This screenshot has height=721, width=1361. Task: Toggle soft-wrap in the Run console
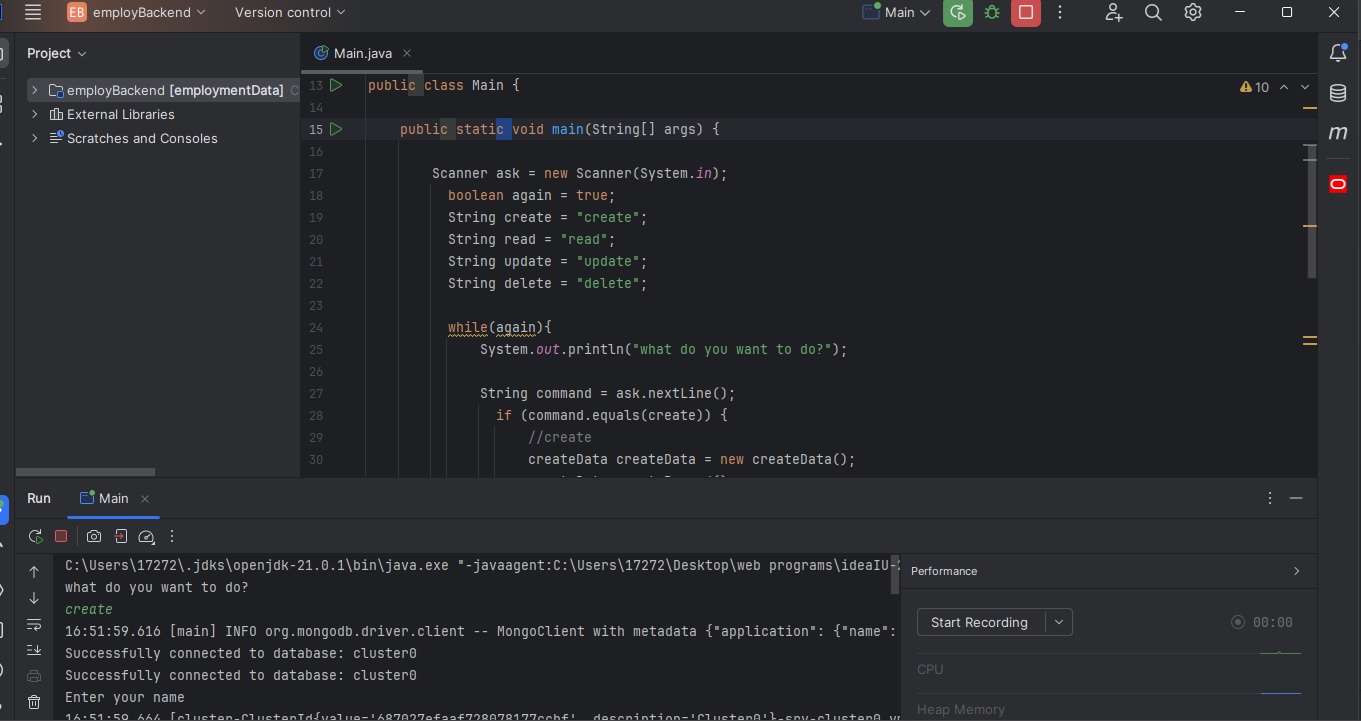tap(34, 625)
